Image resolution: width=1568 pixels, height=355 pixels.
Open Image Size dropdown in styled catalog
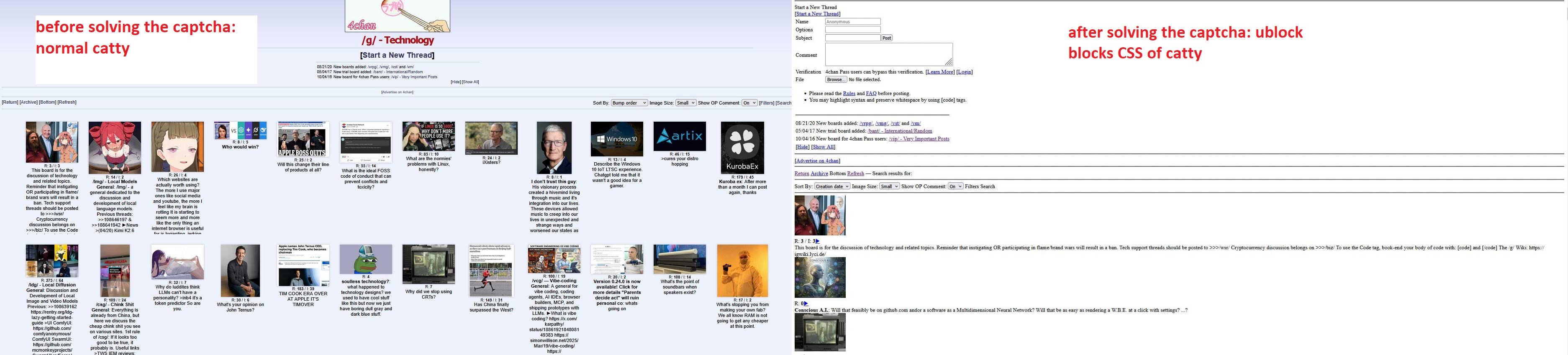(685, 103)
